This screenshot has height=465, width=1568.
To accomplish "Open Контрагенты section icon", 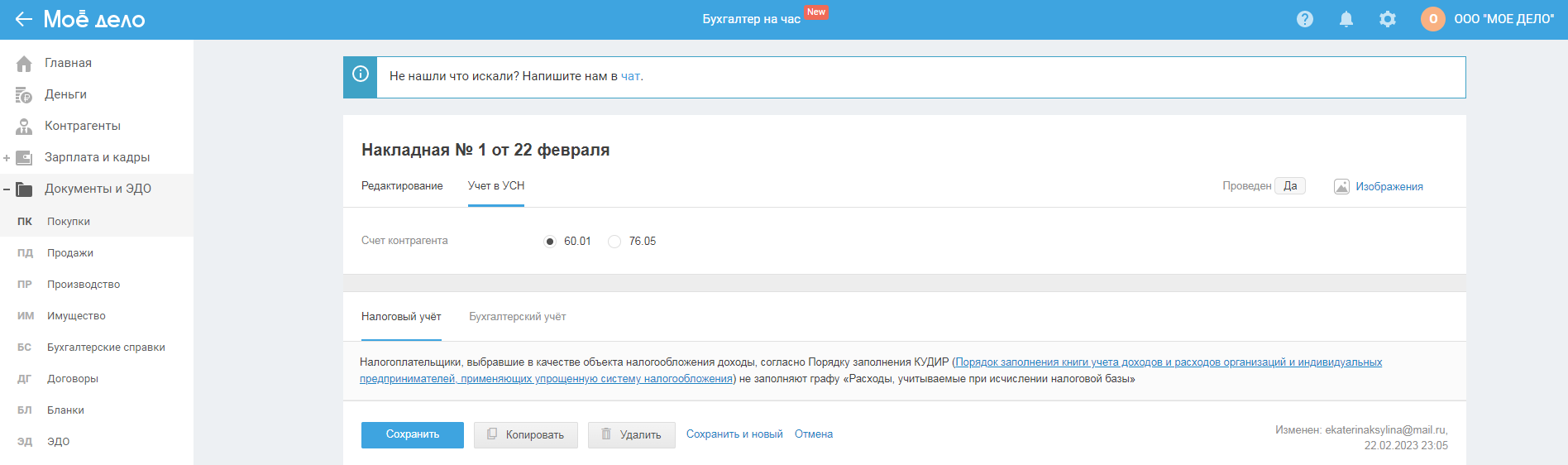I will (24, 127).
